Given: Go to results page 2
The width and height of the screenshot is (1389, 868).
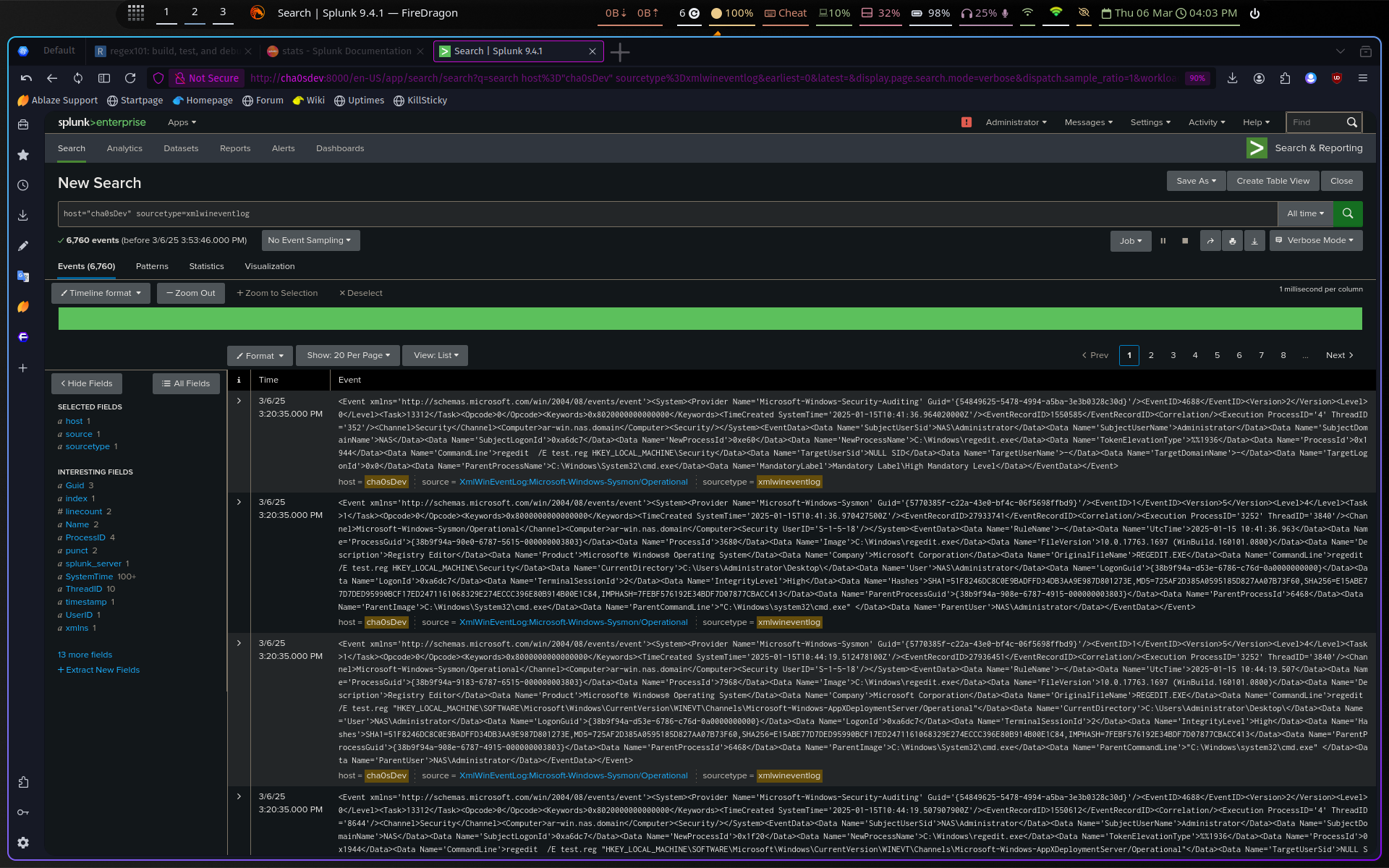Looking at the screenshot, I should [1151, 355].
